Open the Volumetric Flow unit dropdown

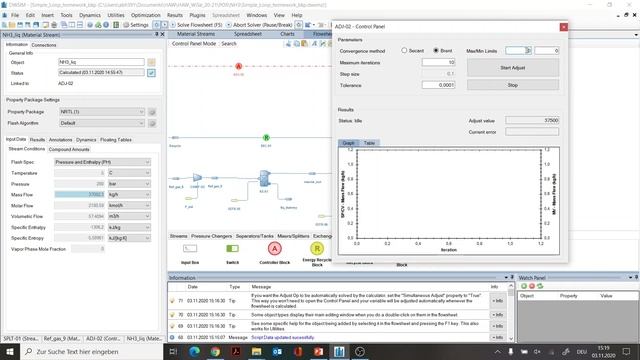coord(129,216)
